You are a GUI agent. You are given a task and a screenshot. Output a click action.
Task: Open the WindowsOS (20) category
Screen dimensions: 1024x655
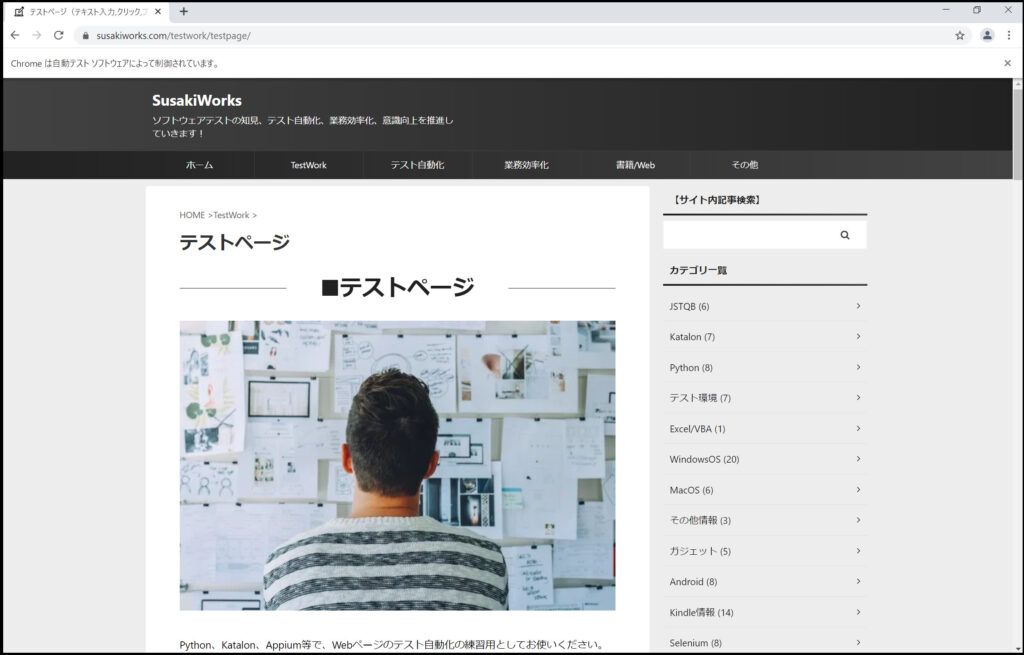(765, 459)
